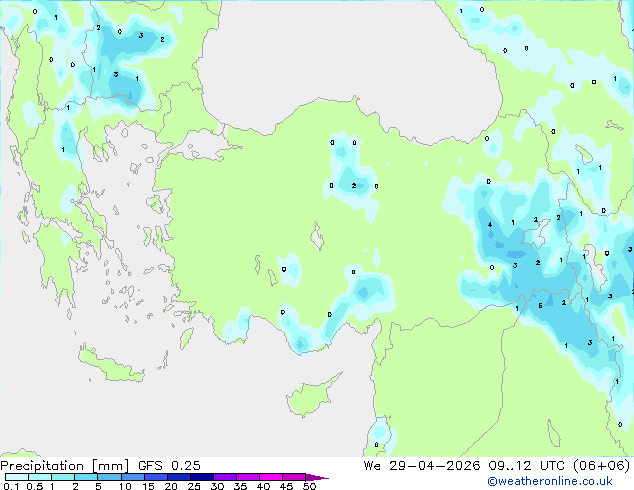Screen dimensions: 634x490
Task: Choose the 10–15 mm legend color segment
Action: coord(132,477)
